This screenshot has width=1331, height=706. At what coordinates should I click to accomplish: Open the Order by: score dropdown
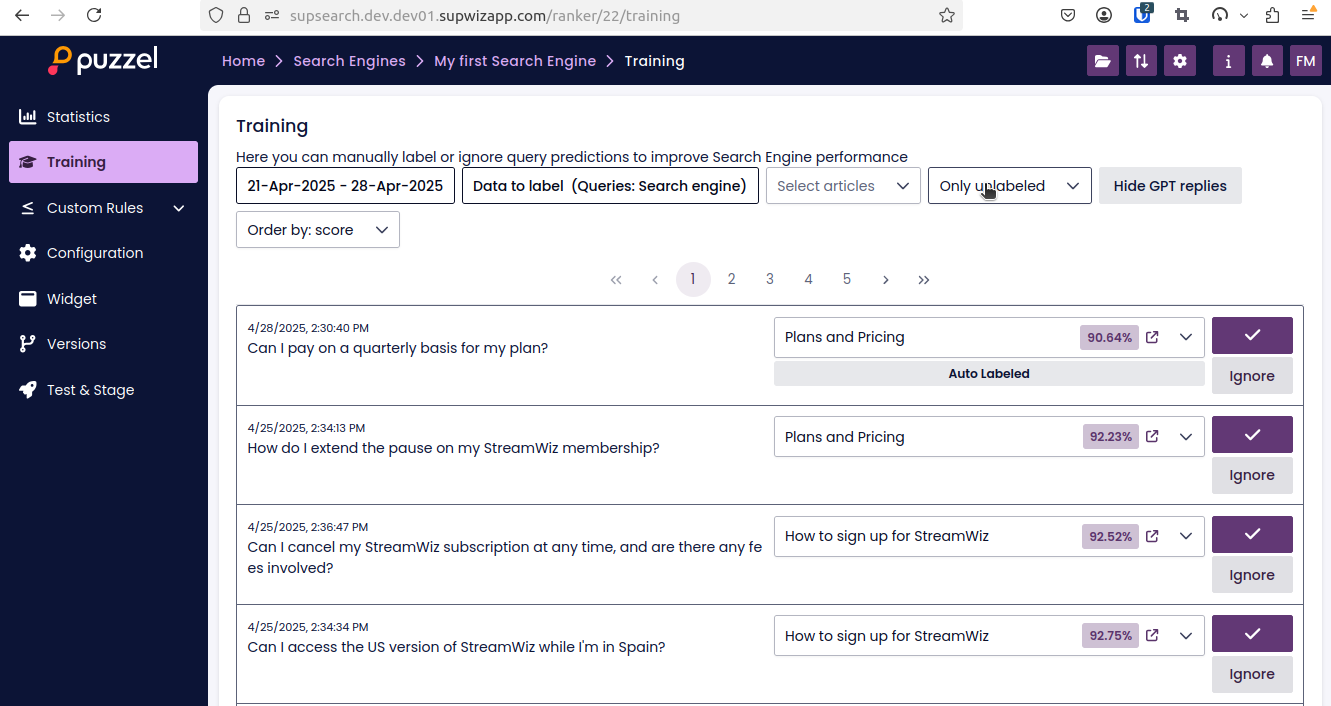318,230
